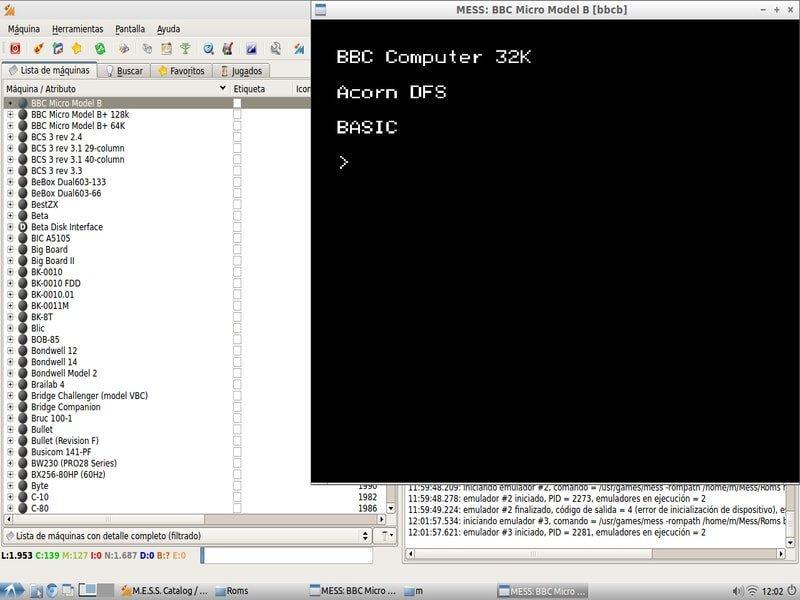
Task: Switch to the first workspace in the pager
Action: pyautogui.click(x=87, y=591)
